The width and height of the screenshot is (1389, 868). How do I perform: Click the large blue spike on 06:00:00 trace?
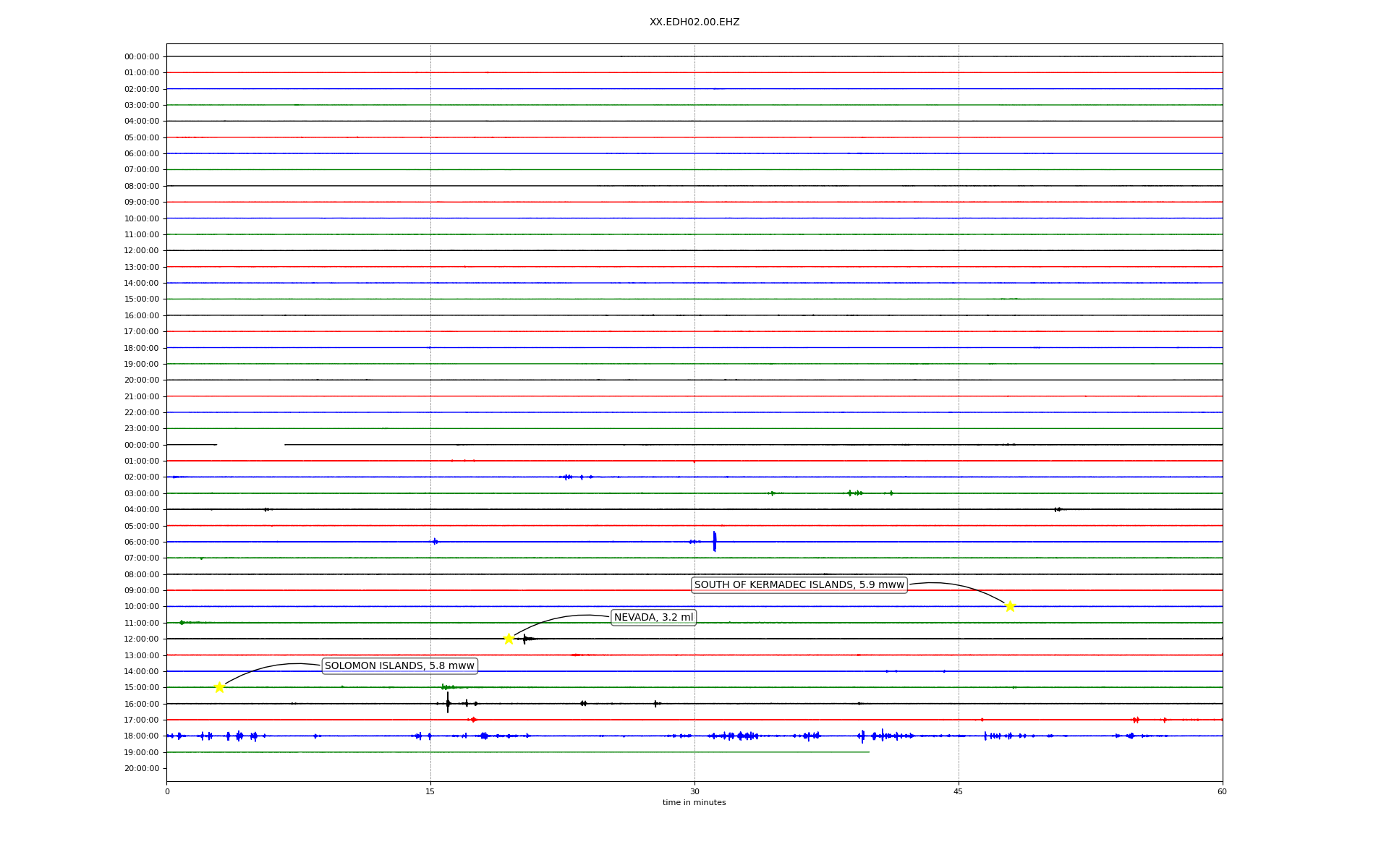[714, 541]
